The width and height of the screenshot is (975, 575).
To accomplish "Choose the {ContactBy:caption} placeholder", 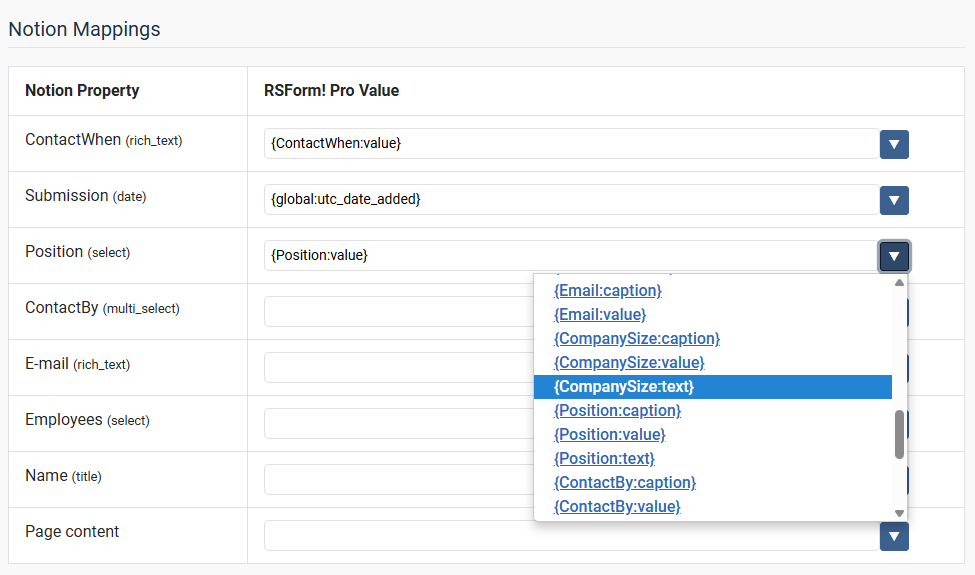I will [x=624, y=482].
